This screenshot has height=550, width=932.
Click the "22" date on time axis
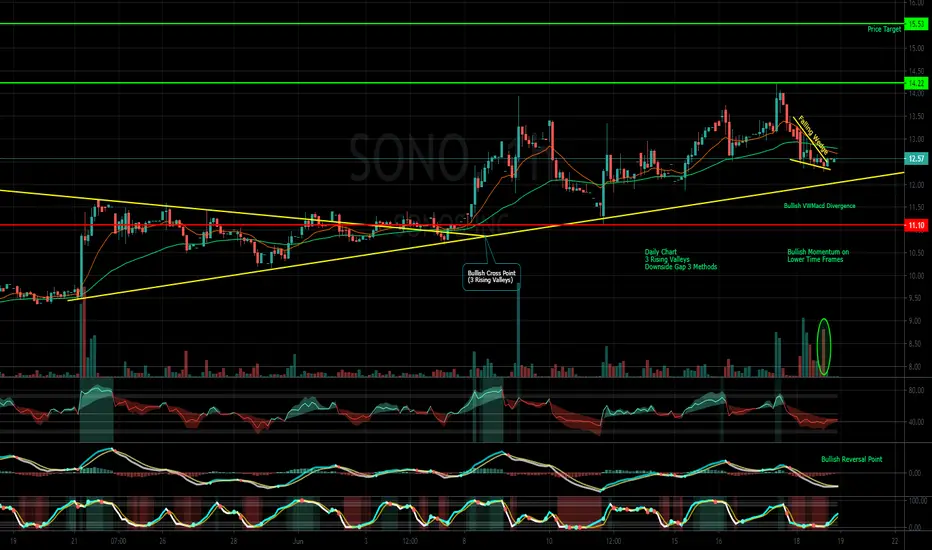tap(895, 541)
